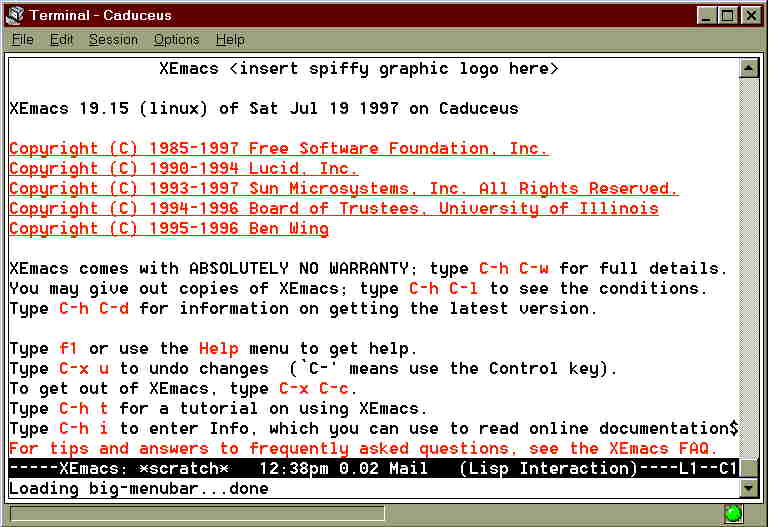The height and width of the screenshot is (527, 769).
Task: Click the Free Software Foundation copyright link
Action: [279, 149]
